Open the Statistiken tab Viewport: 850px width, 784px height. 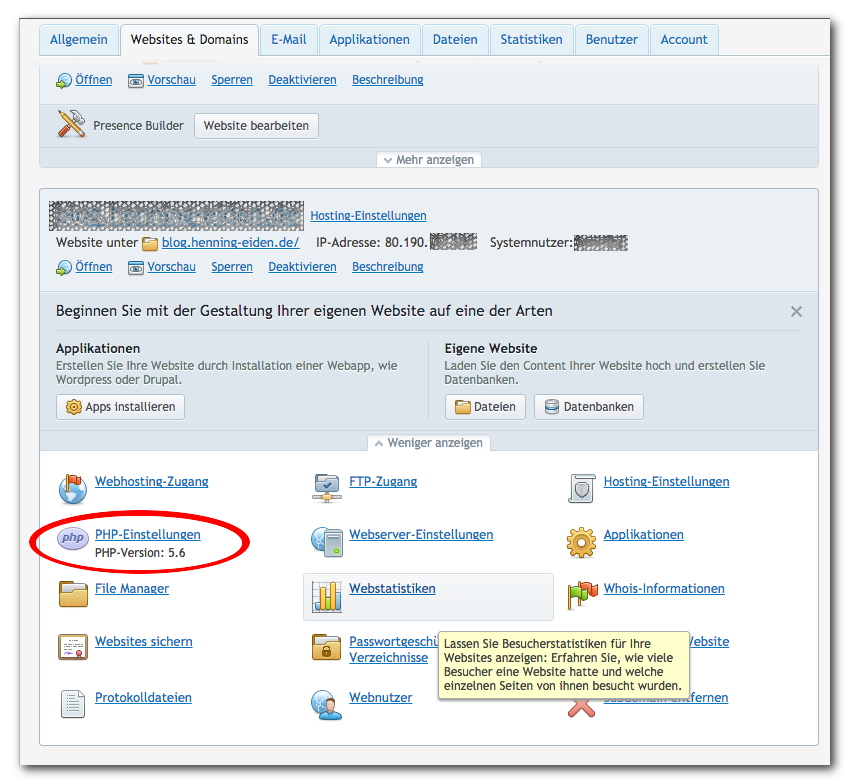(x=531, y=40)
